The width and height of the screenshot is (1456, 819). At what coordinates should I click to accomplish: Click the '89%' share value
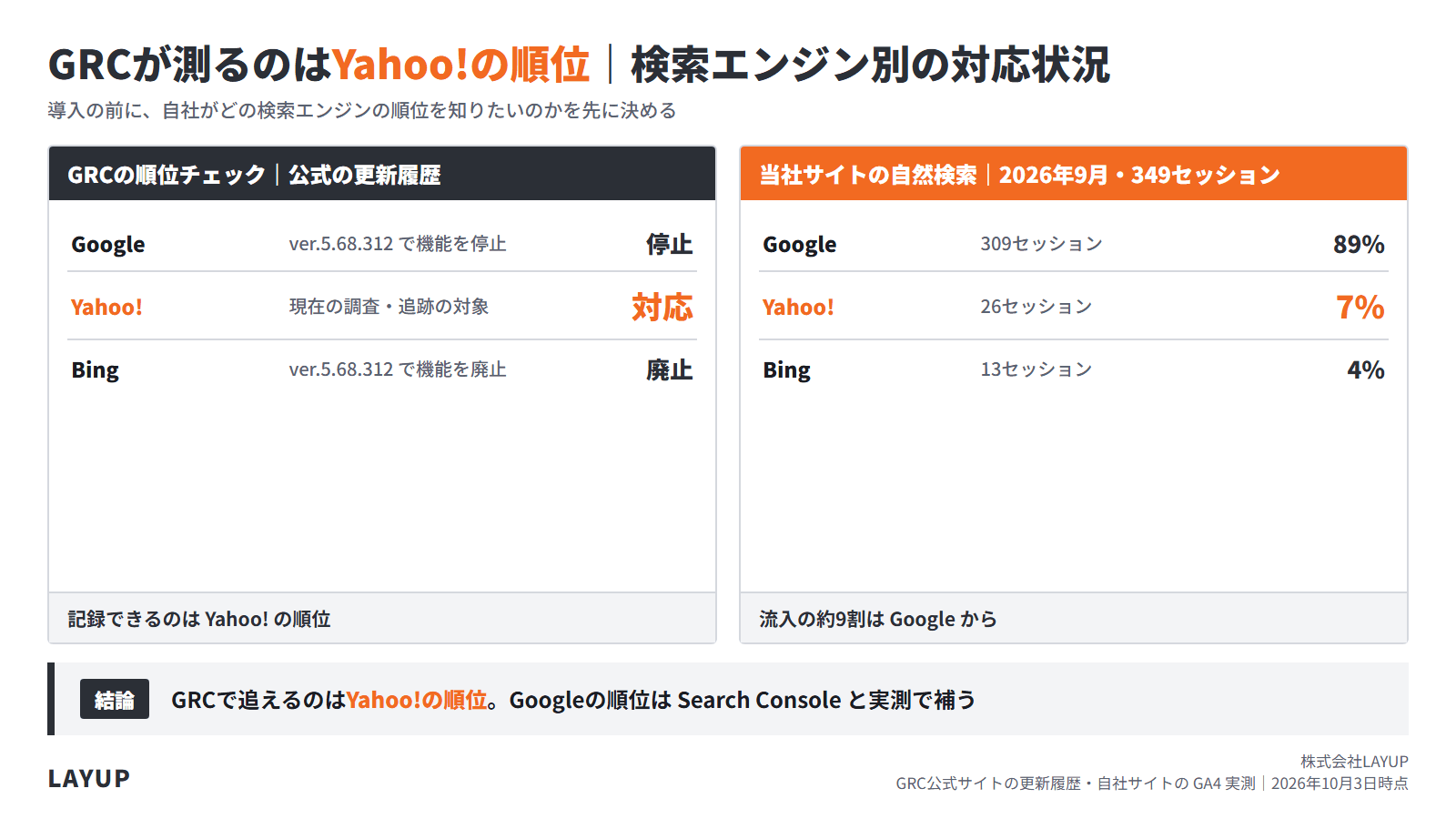coord(1359,244)
